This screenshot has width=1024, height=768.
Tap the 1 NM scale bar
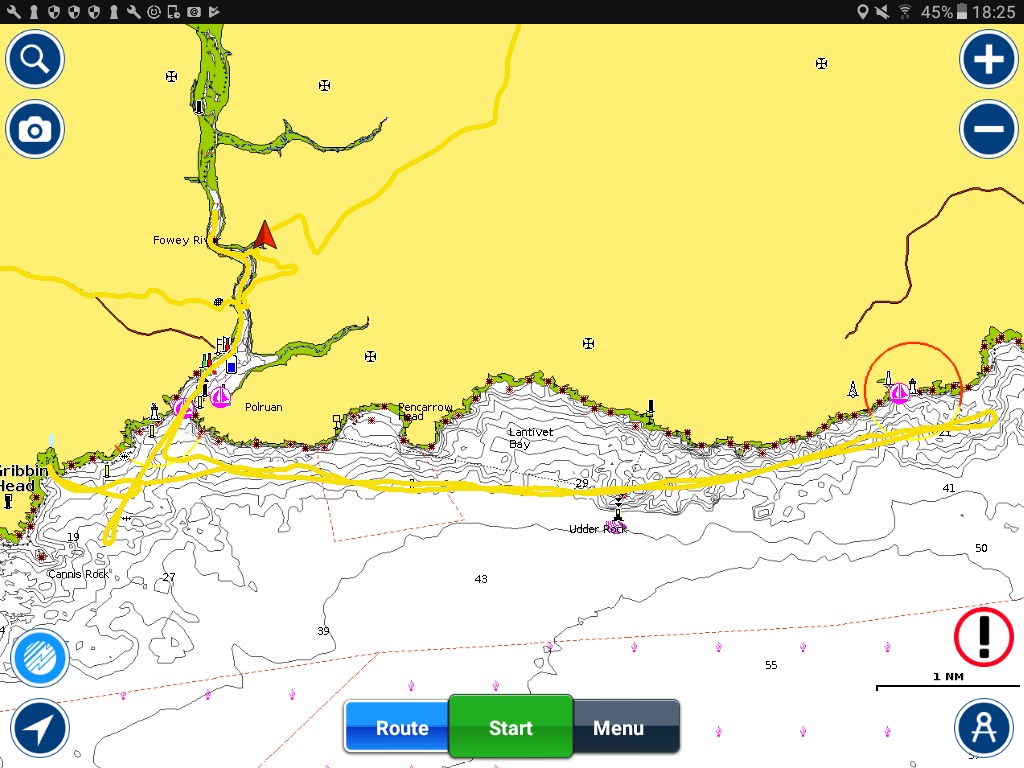[x=948, y=685]
